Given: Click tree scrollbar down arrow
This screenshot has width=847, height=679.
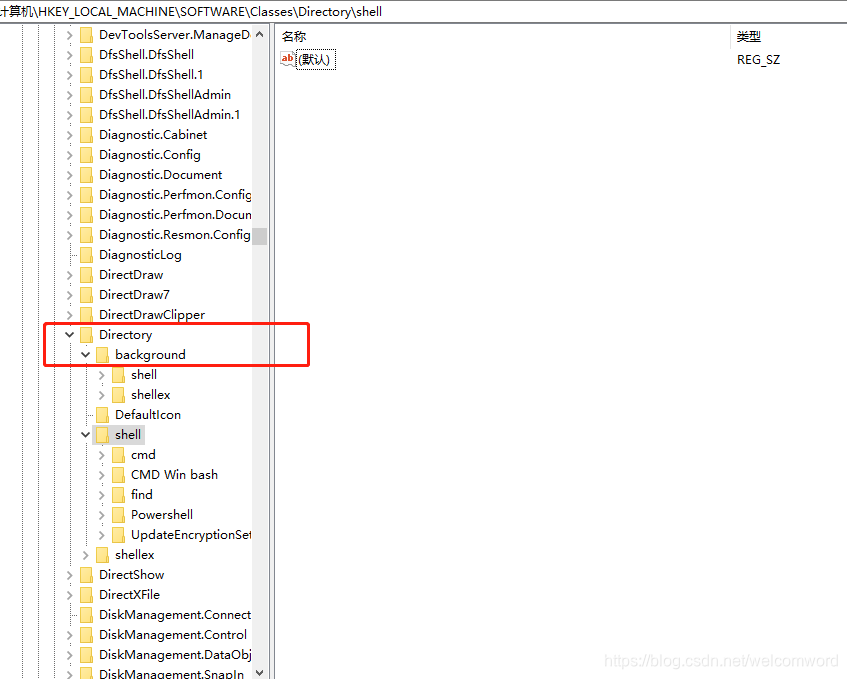Looking at the screenshot, I should [x=260, y=673].
